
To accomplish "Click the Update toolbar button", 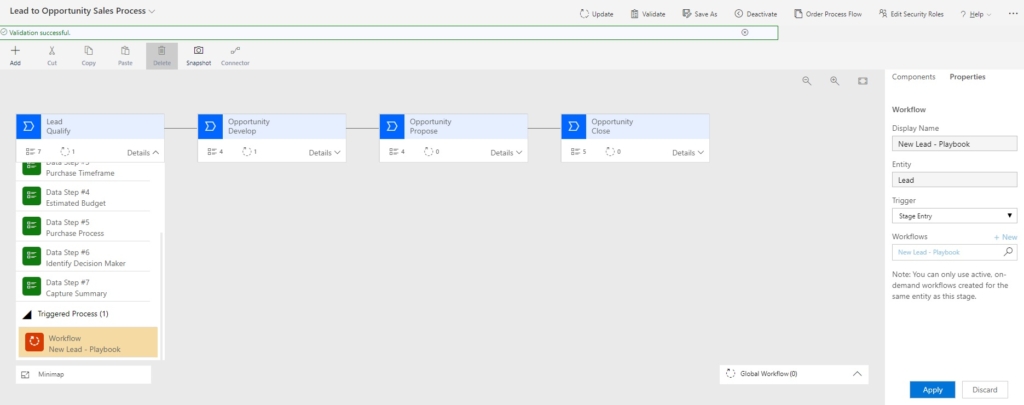I will (596, 14).
